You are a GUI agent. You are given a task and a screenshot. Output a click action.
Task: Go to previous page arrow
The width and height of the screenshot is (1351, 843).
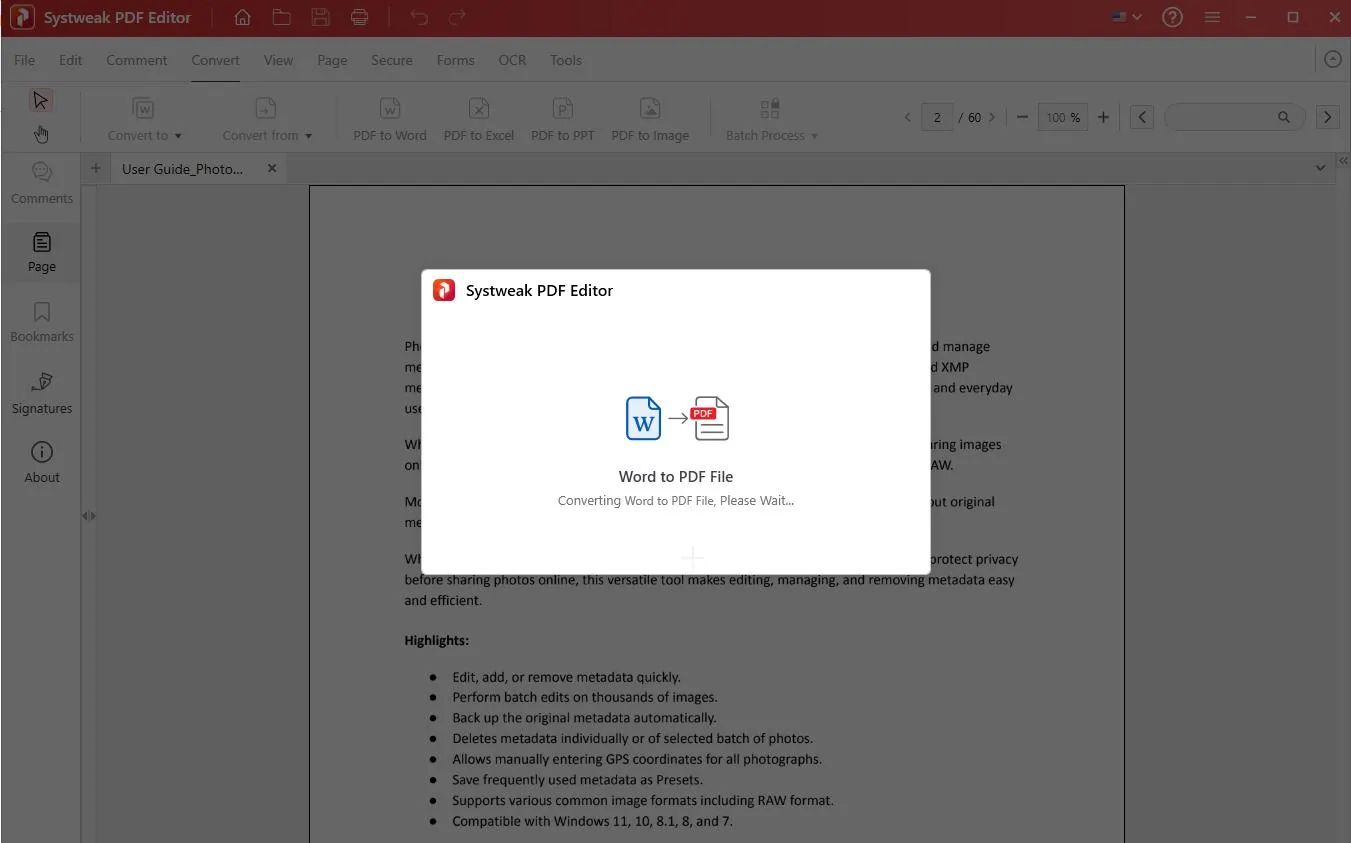pos(908,117)
